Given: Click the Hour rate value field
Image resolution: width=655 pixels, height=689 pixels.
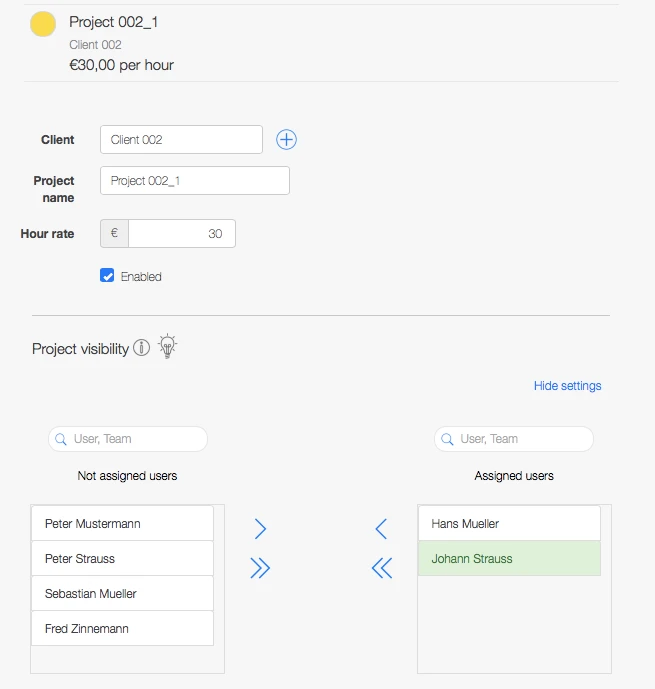Looking at the screenshot, I should tap(181, 234).
